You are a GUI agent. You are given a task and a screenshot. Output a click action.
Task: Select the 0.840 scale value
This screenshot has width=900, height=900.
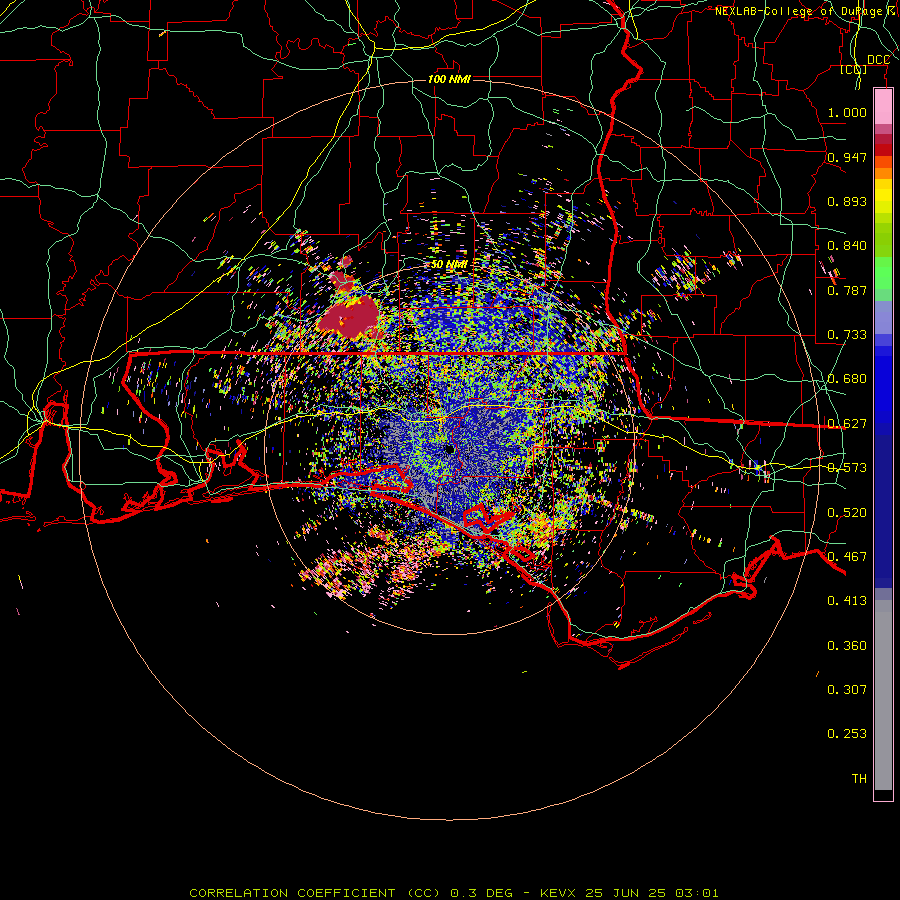[847, 246]
